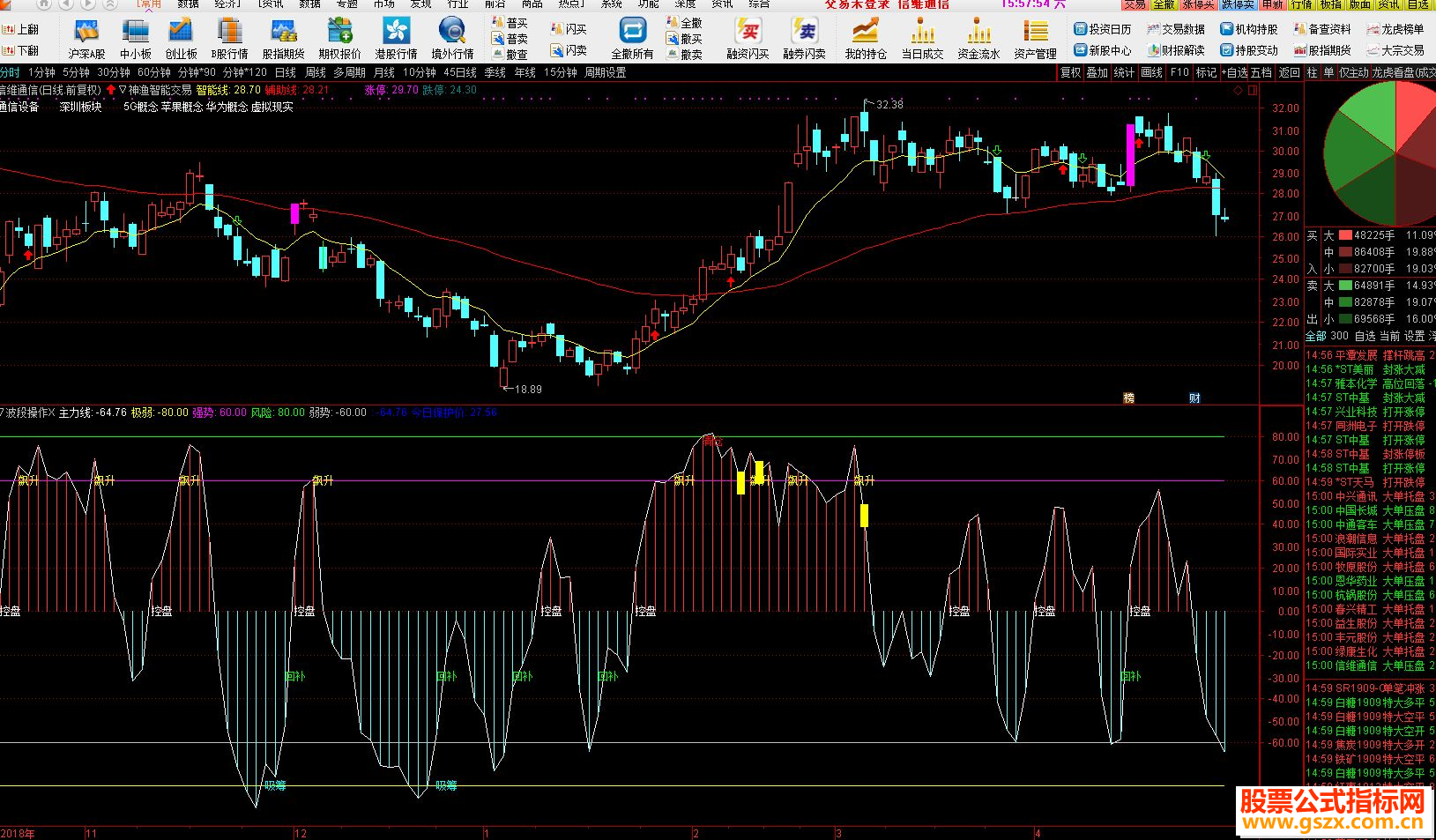Screen dimensions: 1436x840
Task: Select the 自选 alerts filter
Action: pyautogui.click(x=1365, y=336)
